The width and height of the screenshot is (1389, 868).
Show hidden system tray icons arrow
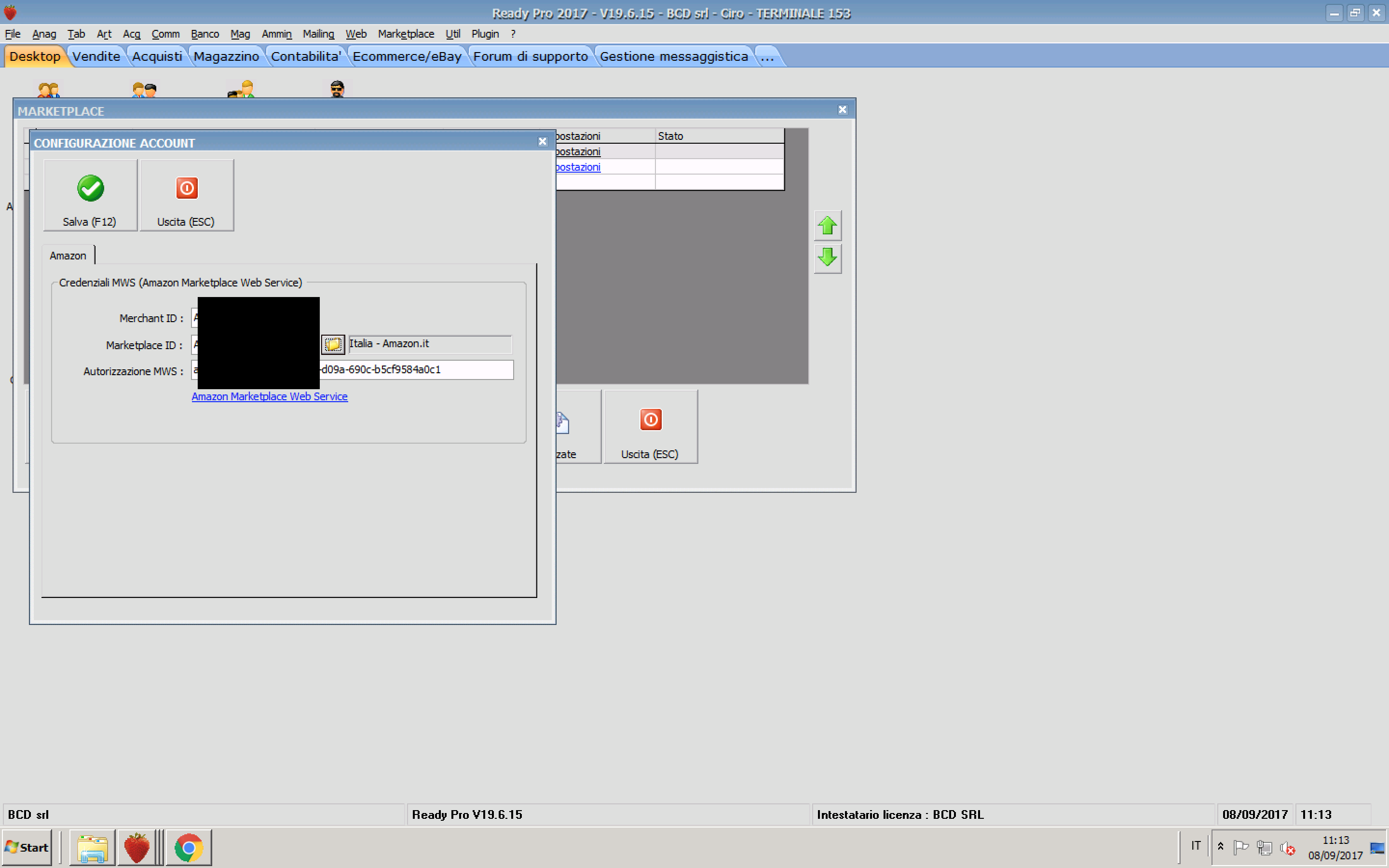click(1221, 846)
